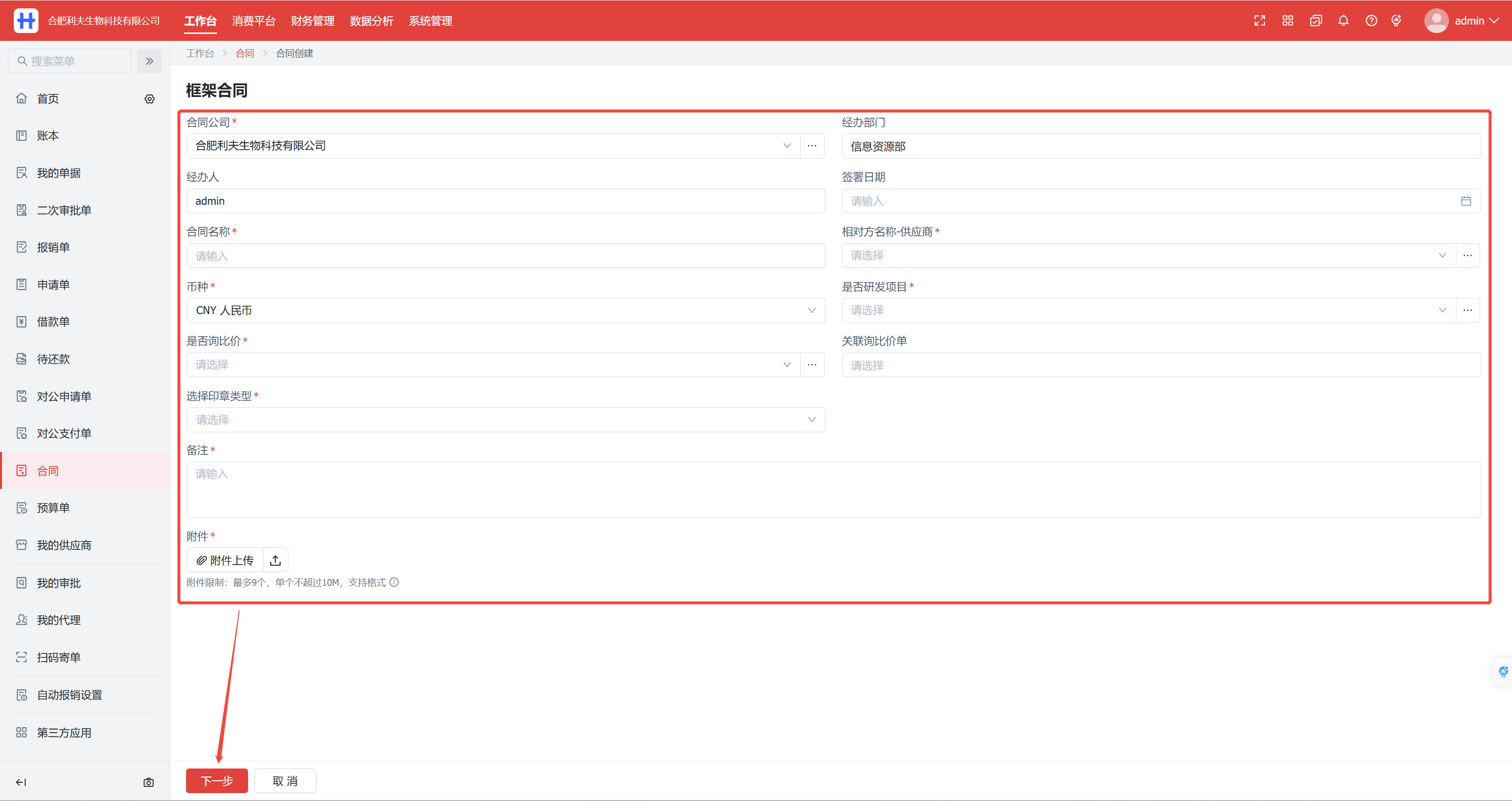The image size is (1512, 801).
Task: Click homepage settings gear icon
Action: [x=150, y=98]
